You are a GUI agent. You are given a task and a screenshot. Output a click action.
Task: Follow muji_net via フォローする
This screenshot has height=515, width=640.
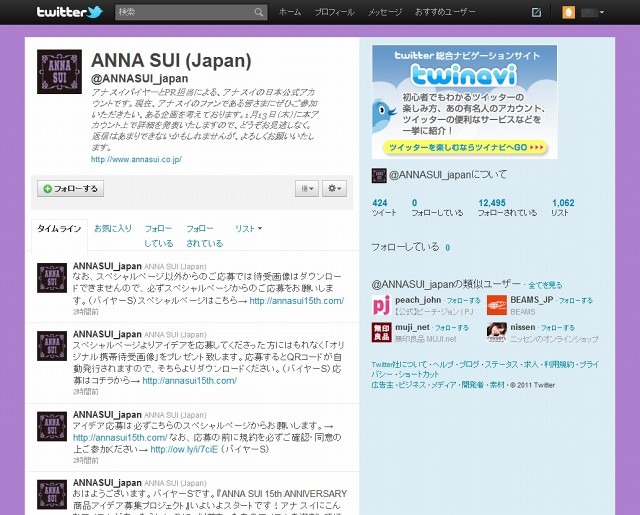[x=451, y=328]
